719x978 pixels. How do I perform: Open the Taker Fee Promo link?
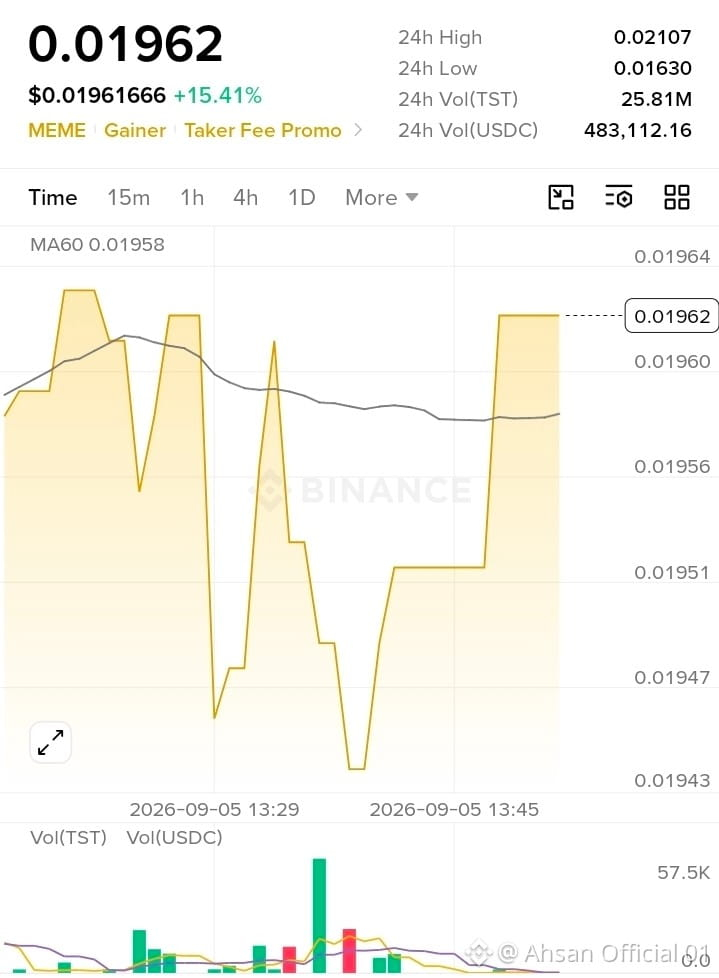tap(263, 130)
